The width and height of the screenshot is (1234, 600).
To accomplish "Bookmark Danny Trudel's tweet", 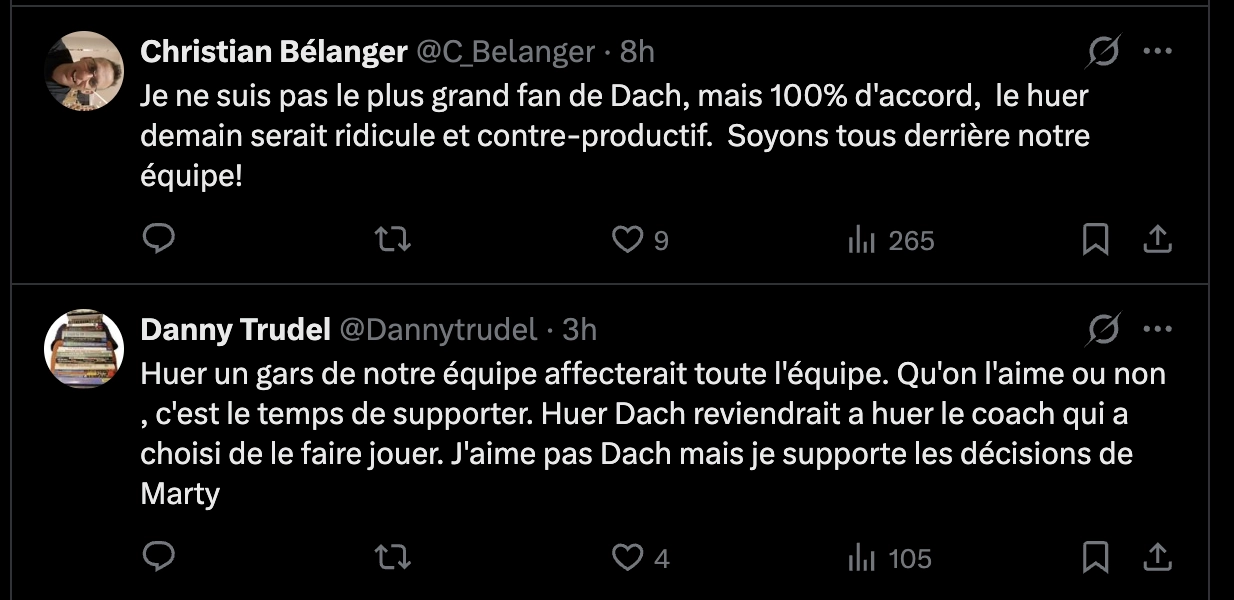I will (1096, 557).
